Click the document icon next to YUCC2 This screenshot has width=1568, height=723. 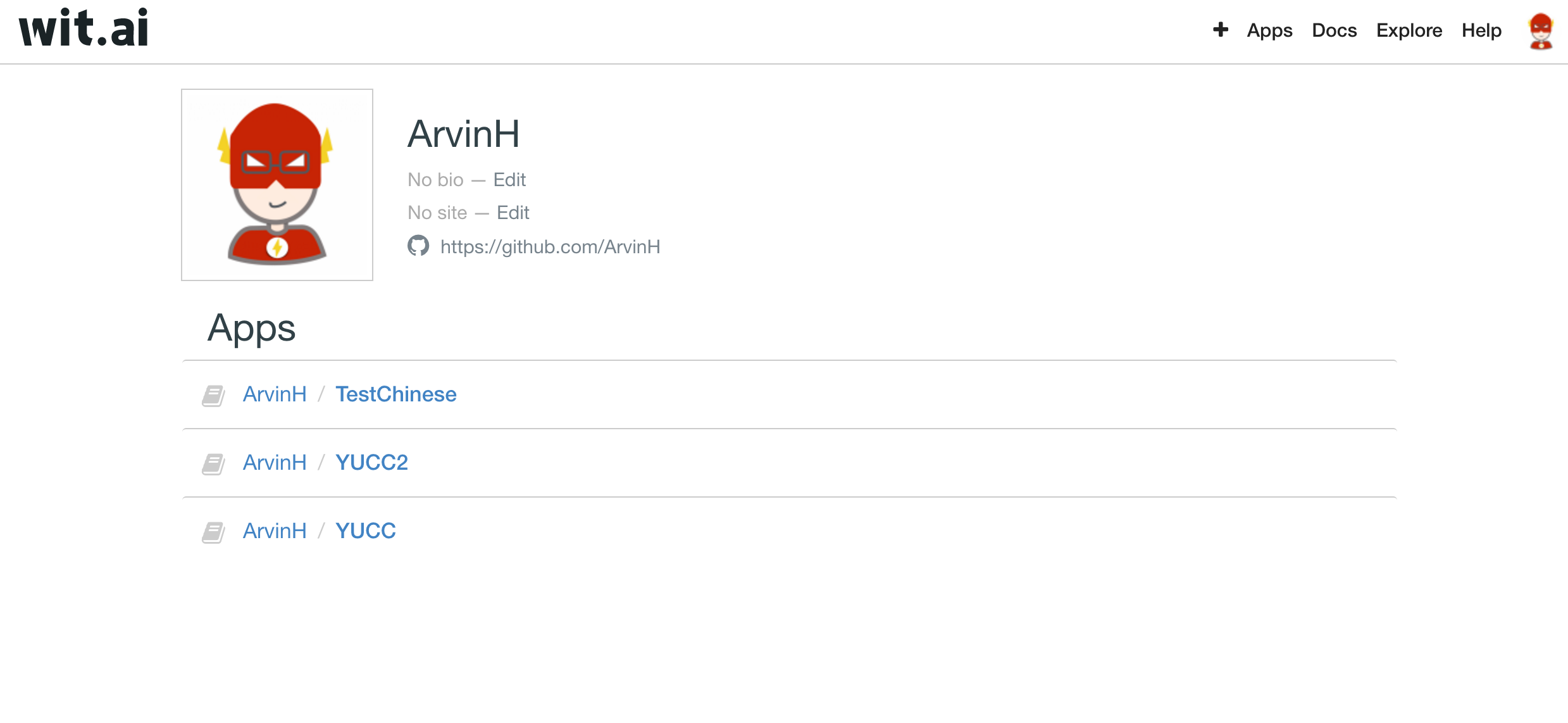[x=214, y=462]
